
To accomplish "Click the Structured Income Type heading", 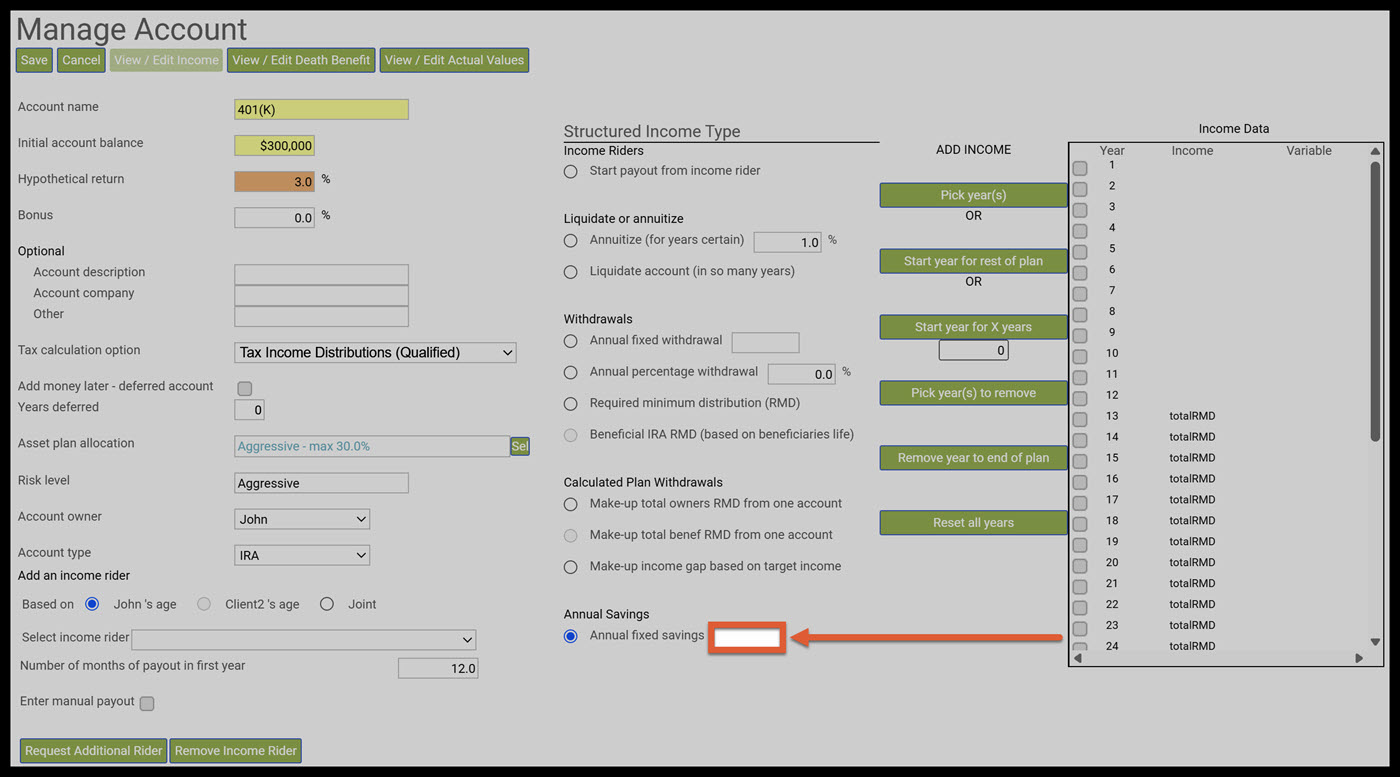I will point(652,132).
